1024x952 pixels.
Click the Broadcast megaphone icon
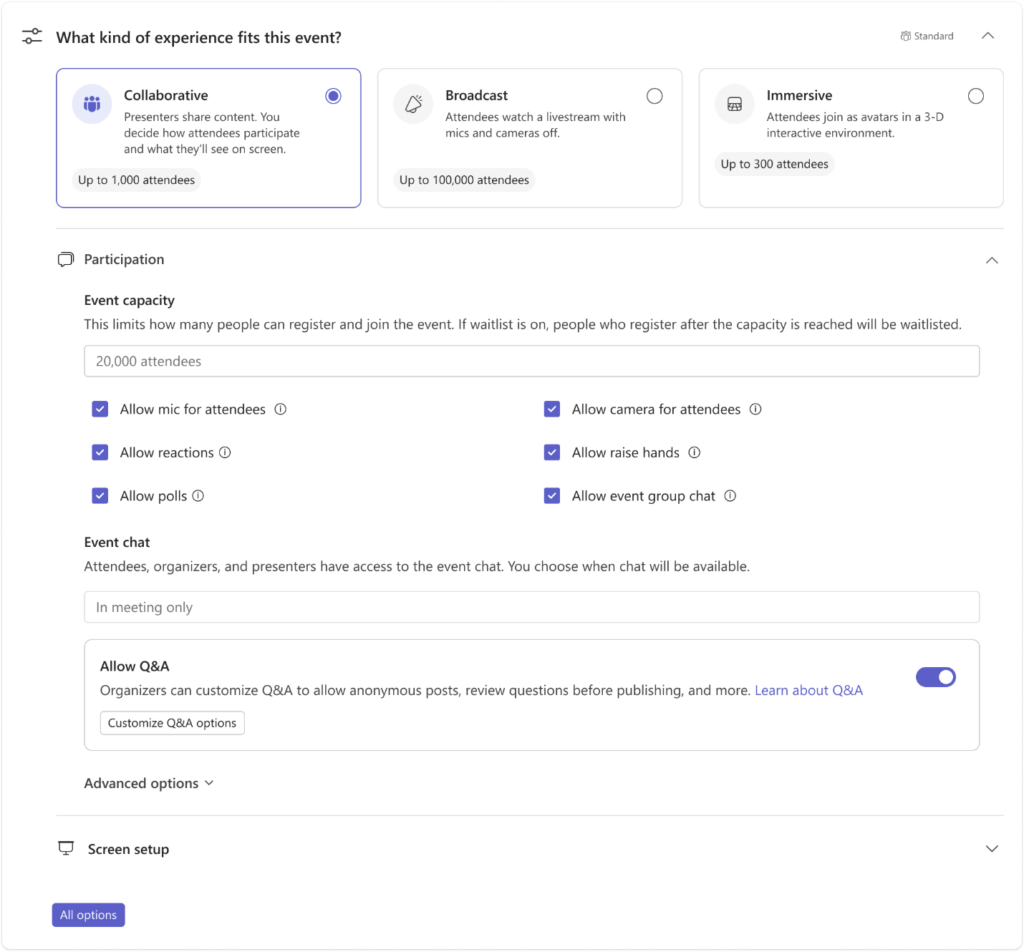click(x=413, y=104)
